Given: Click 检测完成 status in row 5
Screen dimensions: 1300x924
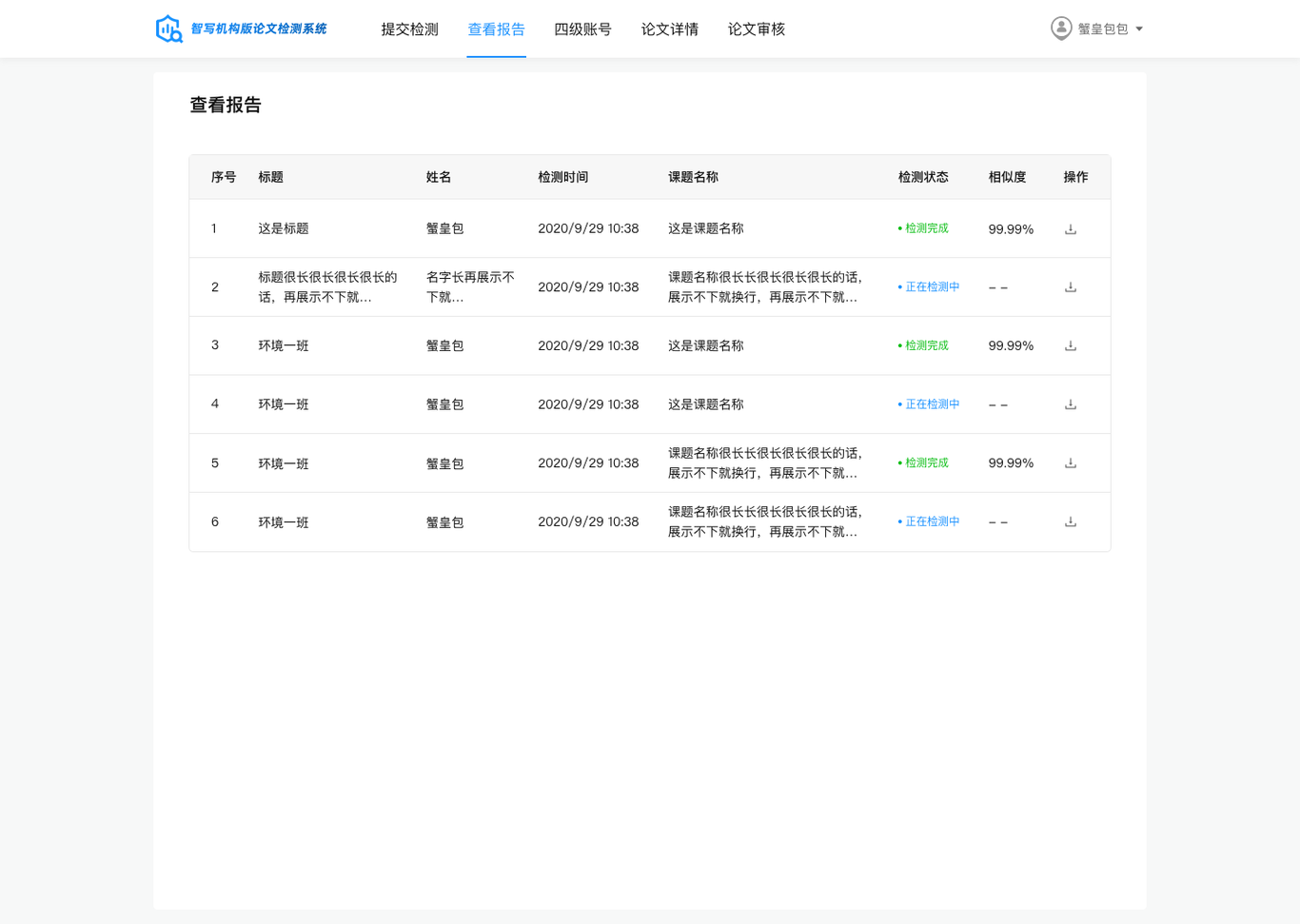Looking at the screenshot, I should click(923, 463).
